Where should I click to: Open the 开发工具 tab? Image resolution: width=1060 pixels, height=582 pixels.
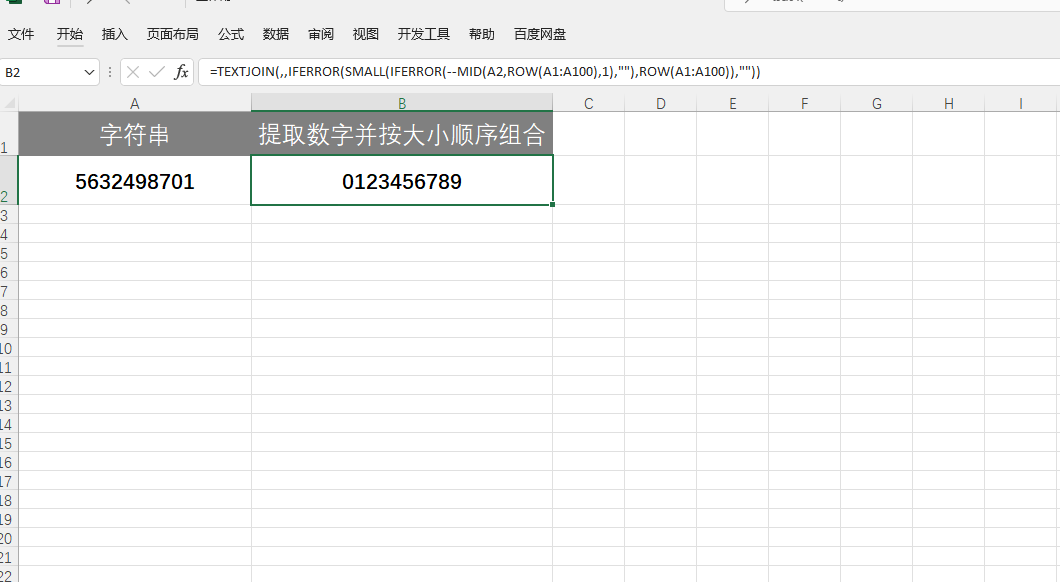(424, 34)
